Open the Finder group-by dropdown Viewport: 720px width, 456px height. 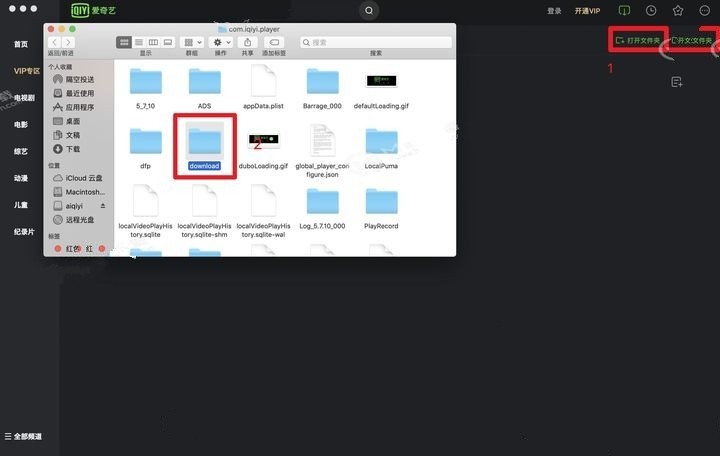tap(192, 43)
